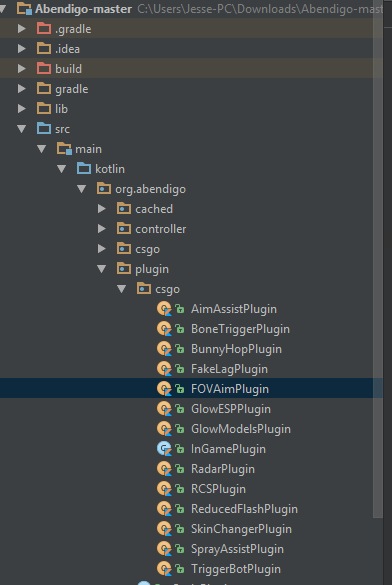This screenshot has height=585, width=392.
Task: Select the BunnyHopPlugin file
Action: (x=236, y=349)
